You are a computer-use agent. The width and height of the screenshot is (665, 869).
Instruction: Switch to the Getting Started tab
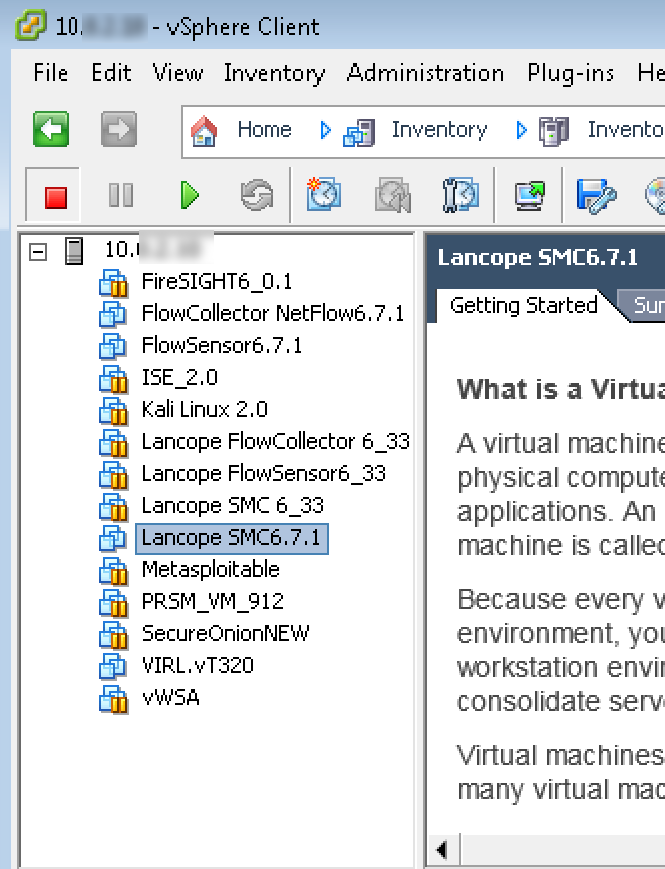tap(523, 306)
